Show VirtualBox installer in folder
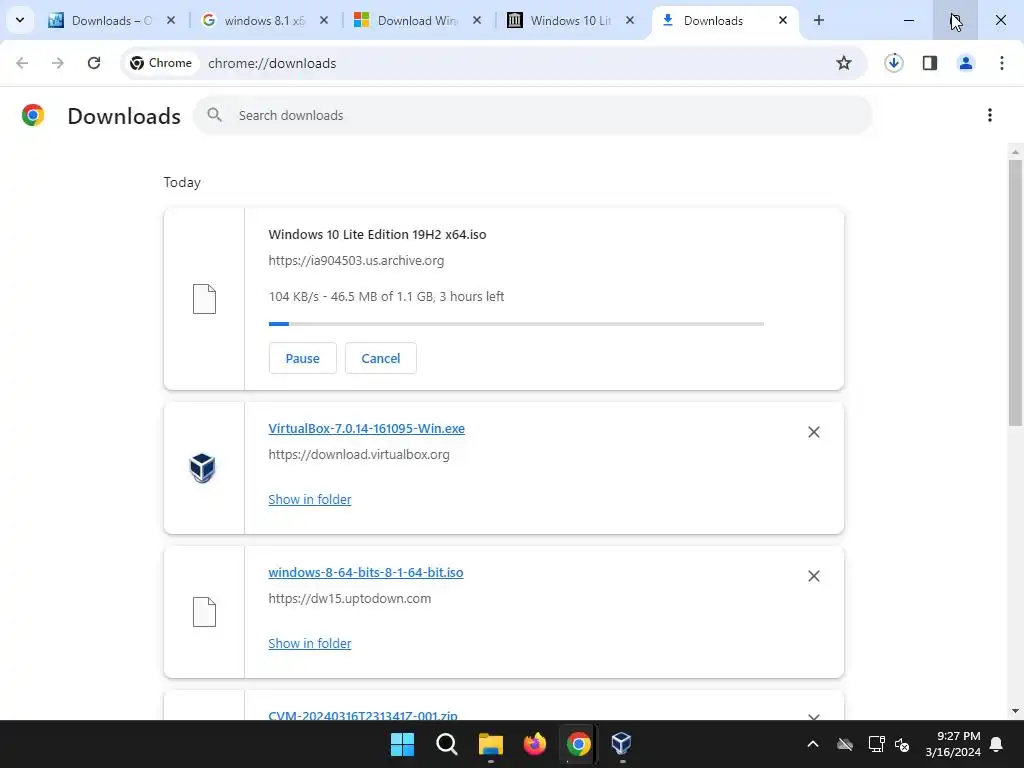 310,499
